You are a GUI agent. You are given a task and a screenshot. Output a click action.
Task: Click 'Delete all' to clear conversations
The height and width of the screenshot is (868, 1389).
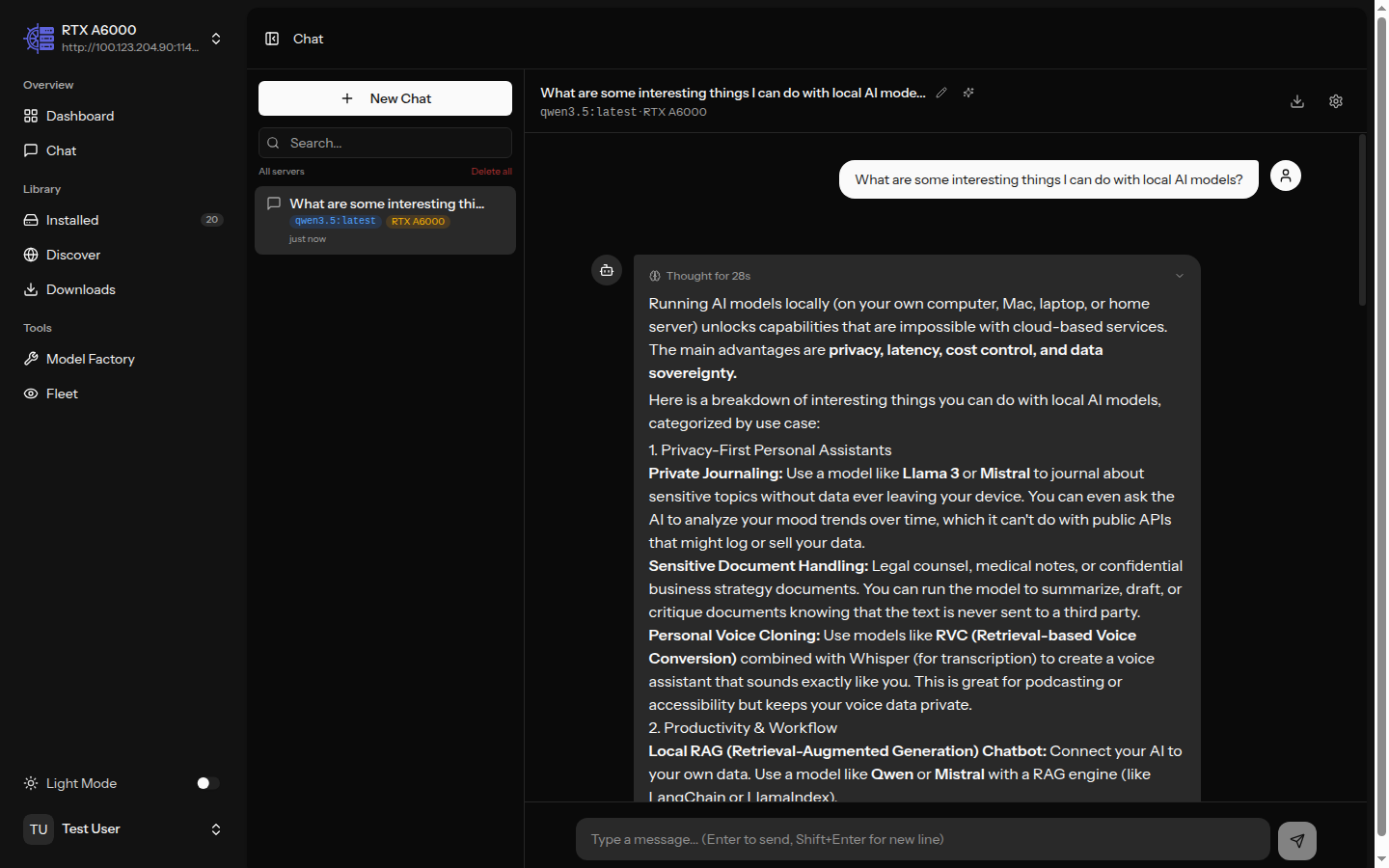click(x=492, y=171)
